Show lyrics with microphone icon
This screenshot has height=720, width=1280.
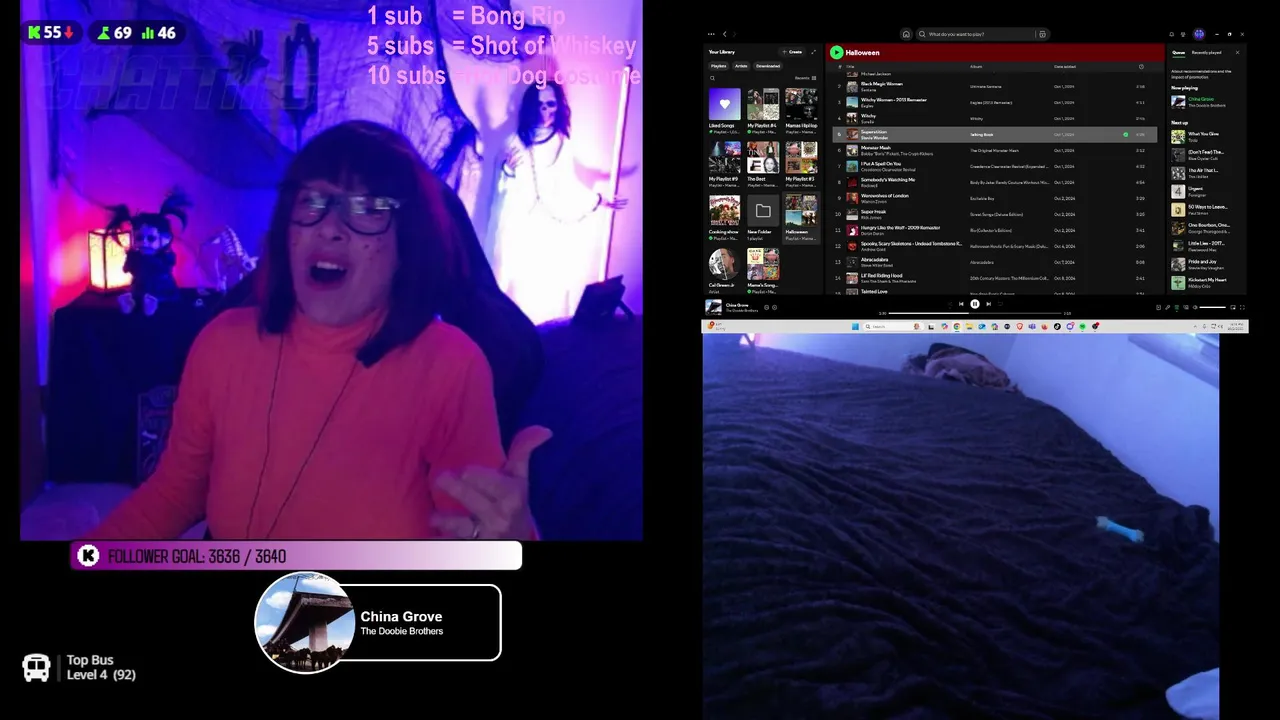click(x=1168, y=307)
